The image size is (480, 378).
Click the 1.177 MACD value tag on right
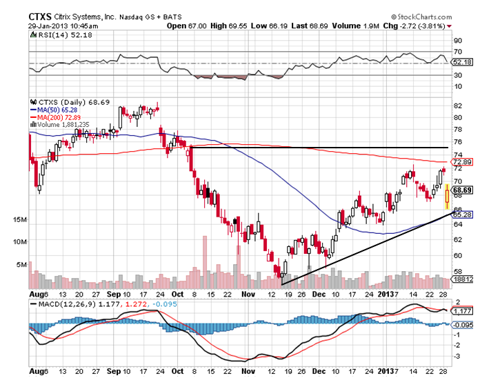click(462, 311)
